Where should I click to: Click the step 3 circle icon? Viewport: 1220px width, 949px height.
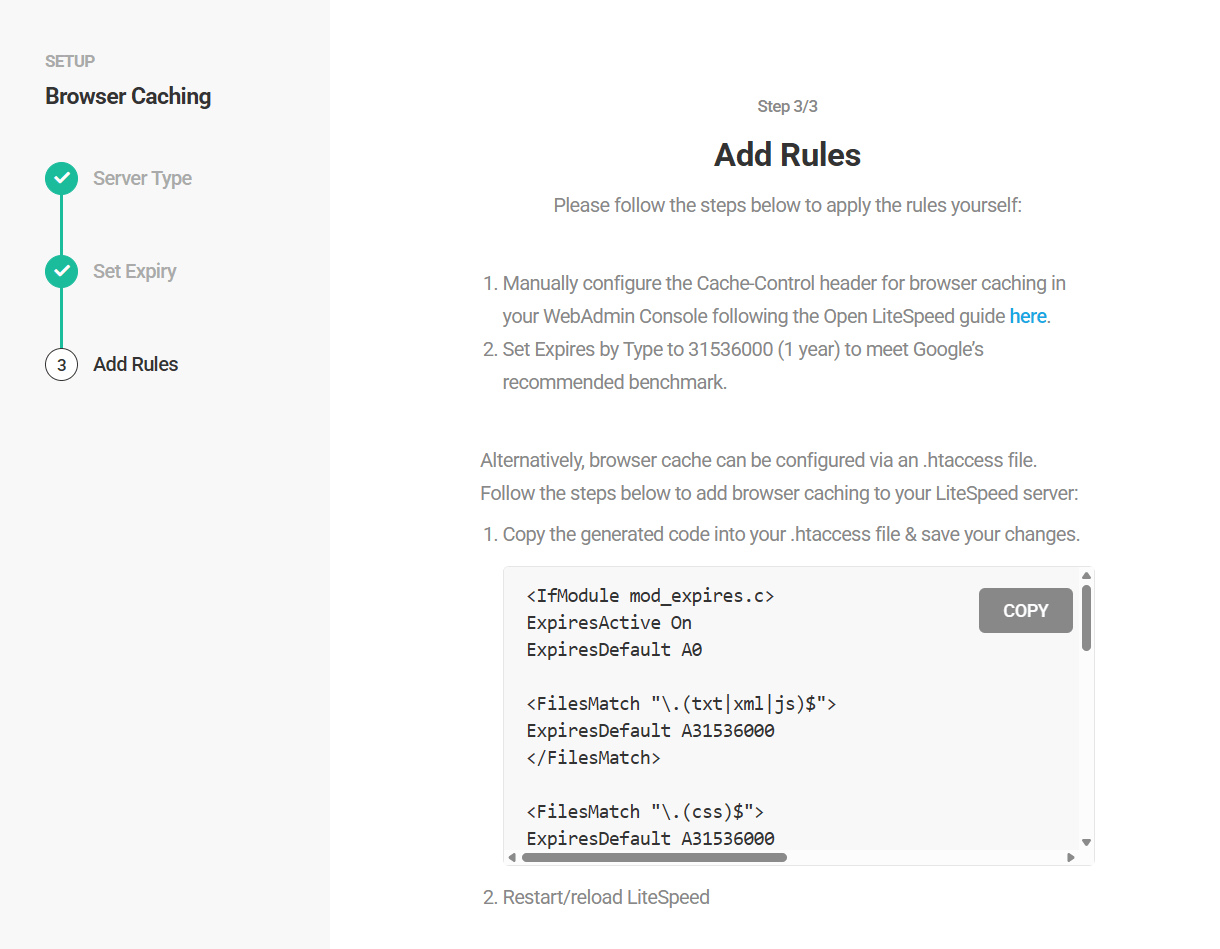61,365
